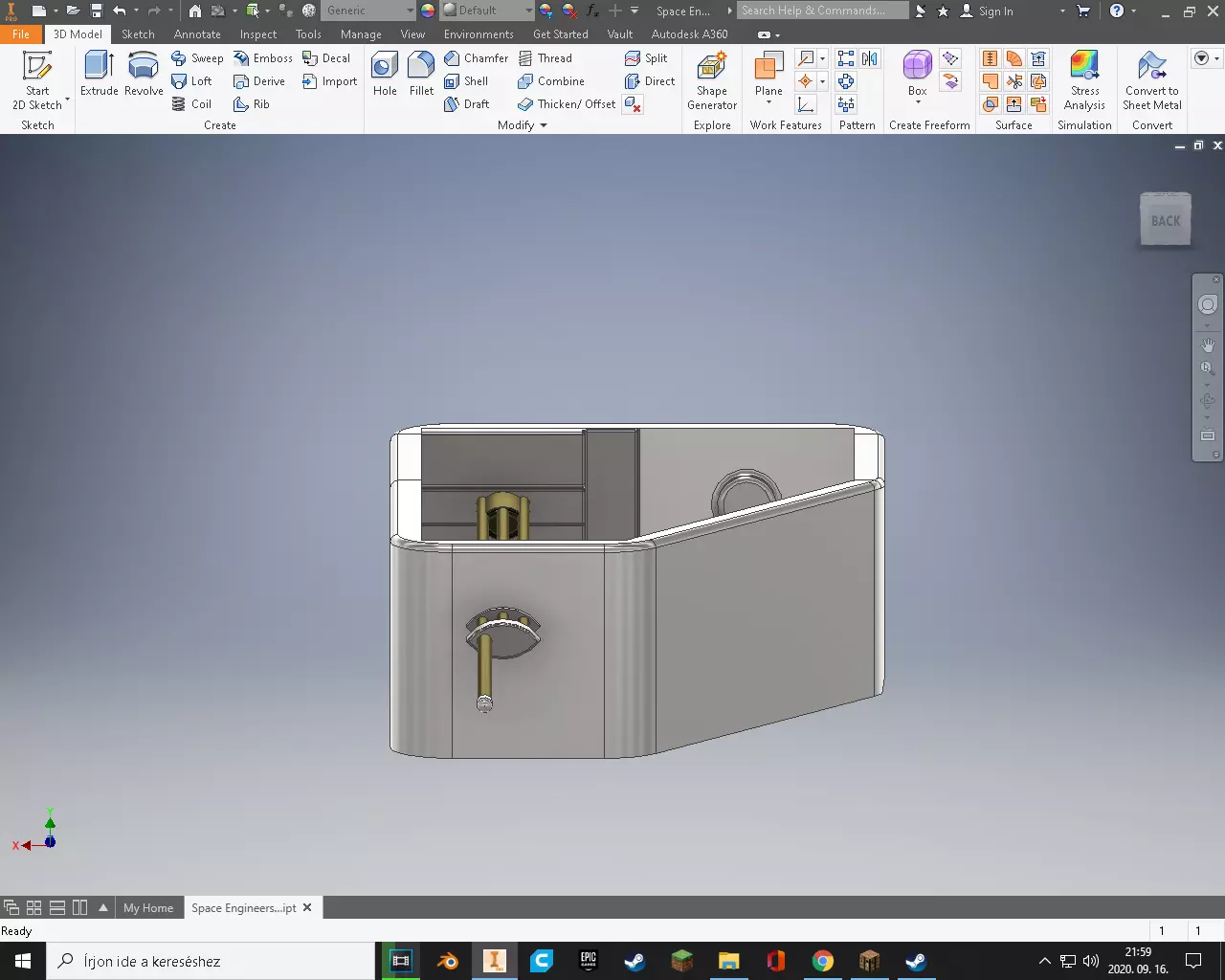Switch to the Sketch ribbon tab

tap(138, 33)
